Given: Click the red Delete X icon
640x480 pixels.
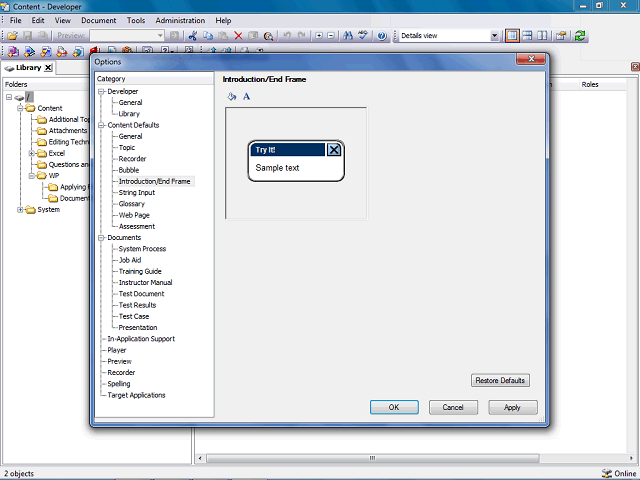Looking at the screenshot, I should pos(238,36).
